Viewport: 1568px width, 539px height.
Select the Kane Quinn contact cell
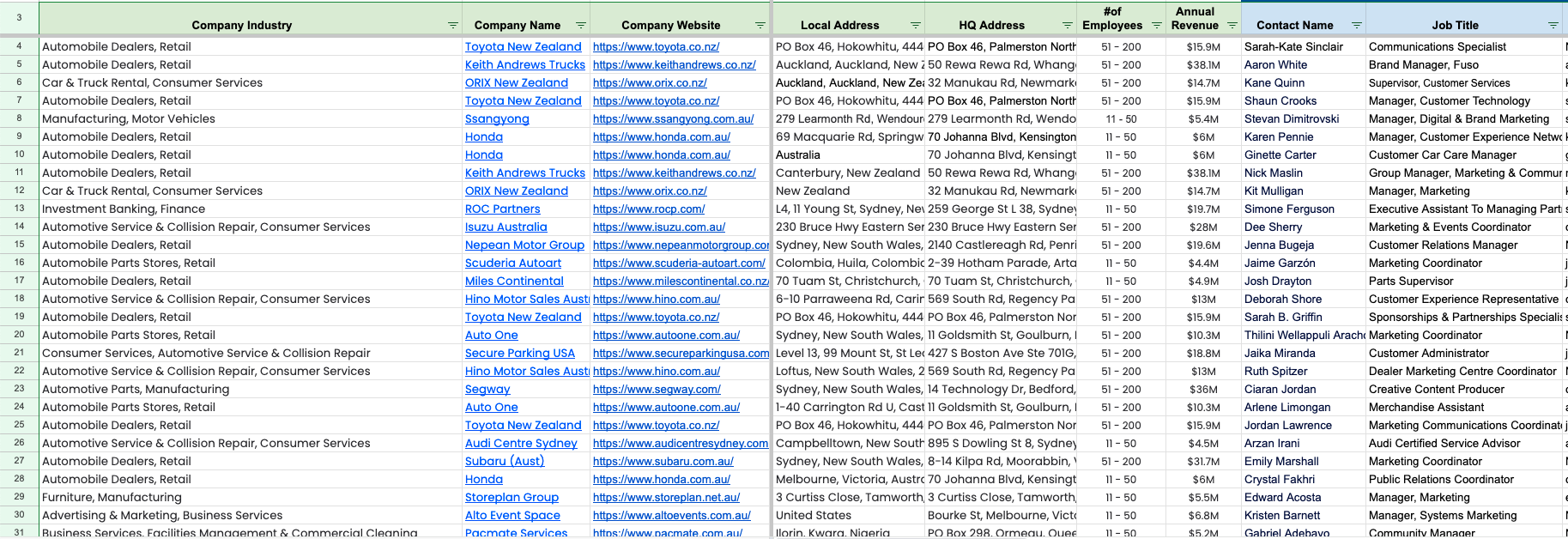[1304, 83]
